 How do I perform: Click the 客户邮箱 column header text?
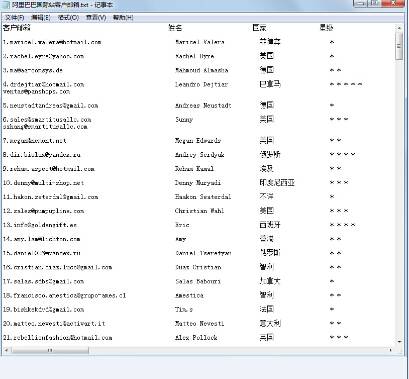coord(17,28)
